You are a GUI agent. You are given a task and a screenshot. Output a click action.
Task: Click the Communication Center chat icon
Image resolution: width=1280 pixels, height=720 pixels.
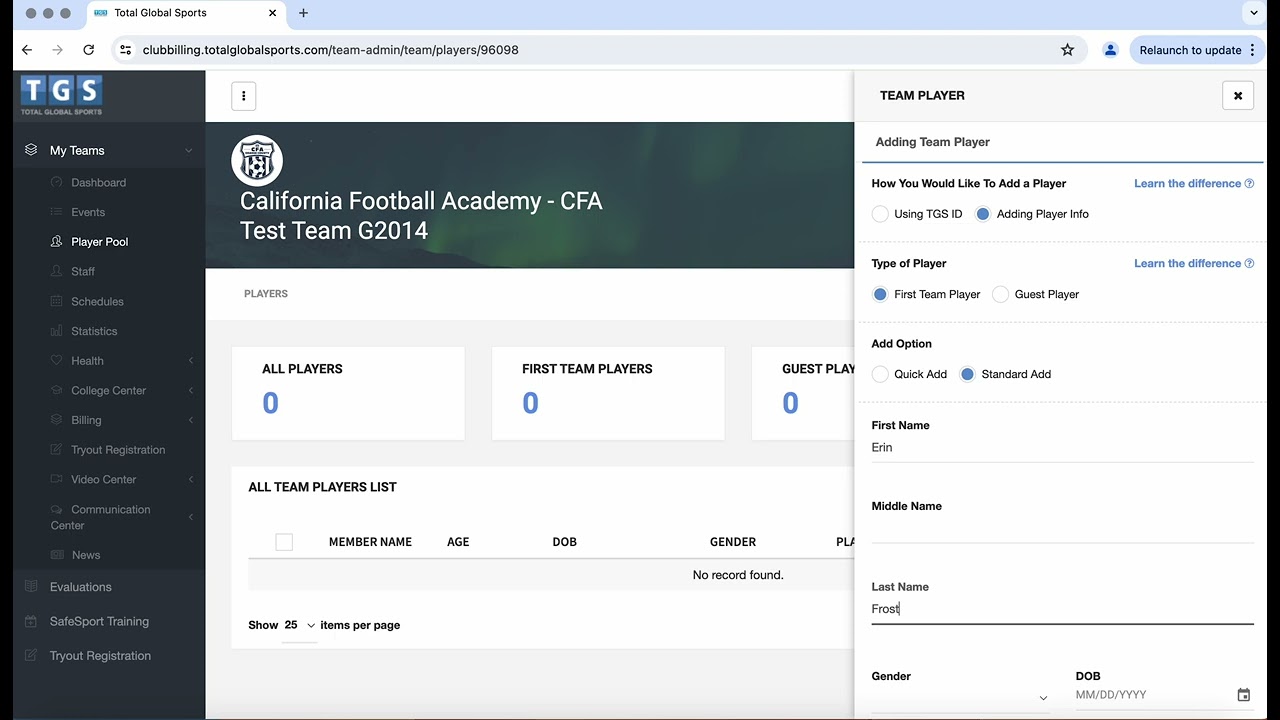(x=56, y=509)
